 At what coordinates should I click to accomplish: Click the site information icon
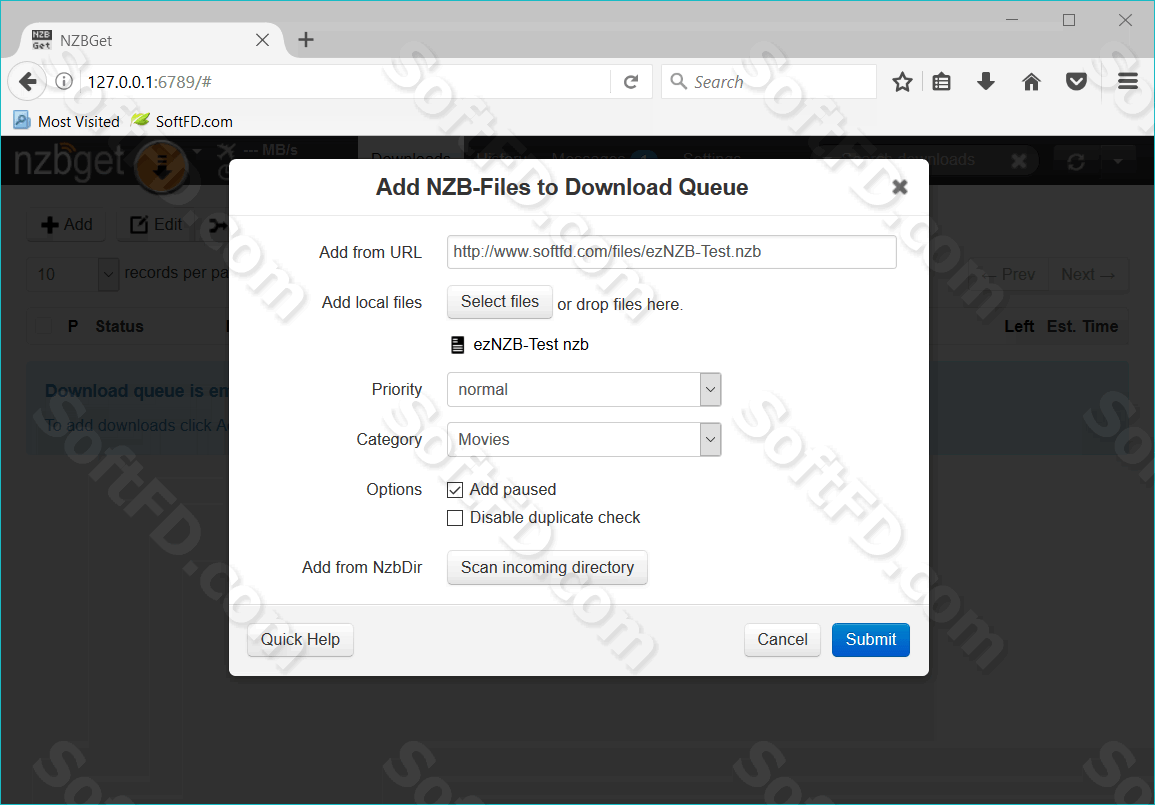pyautogui.click(x=64, y=82)
